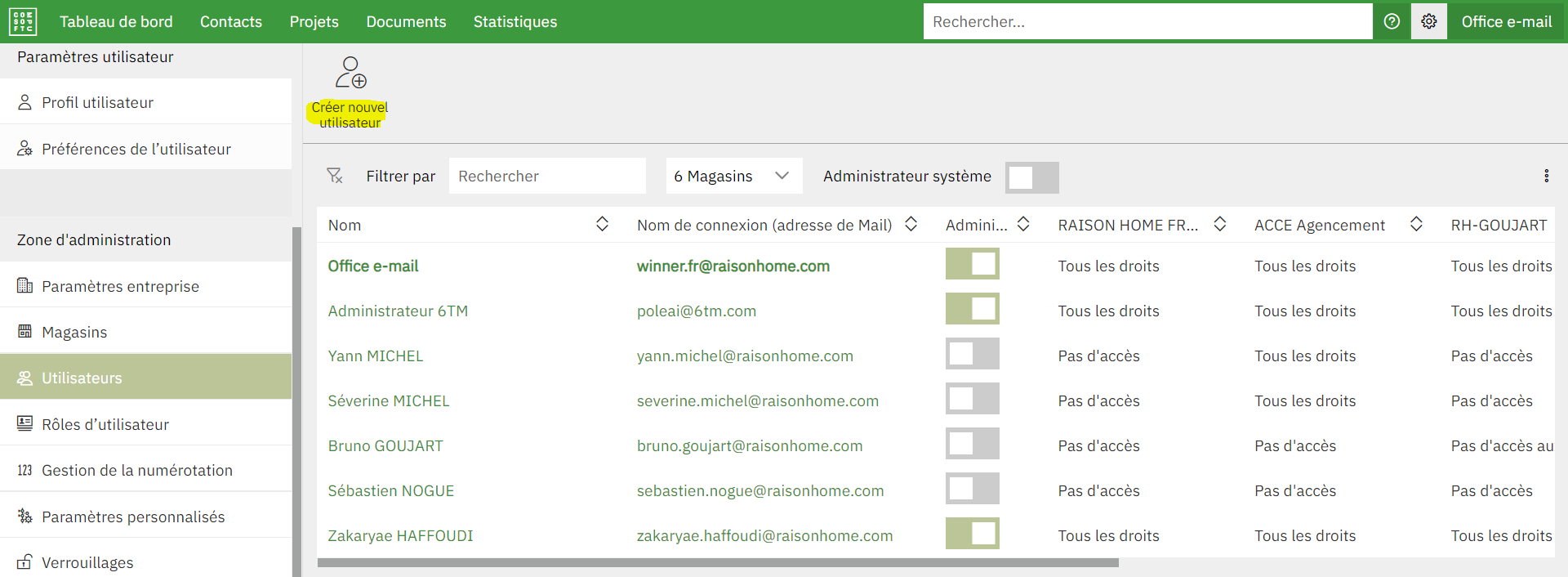Sort table by Nom column arrows

[602, 225]
